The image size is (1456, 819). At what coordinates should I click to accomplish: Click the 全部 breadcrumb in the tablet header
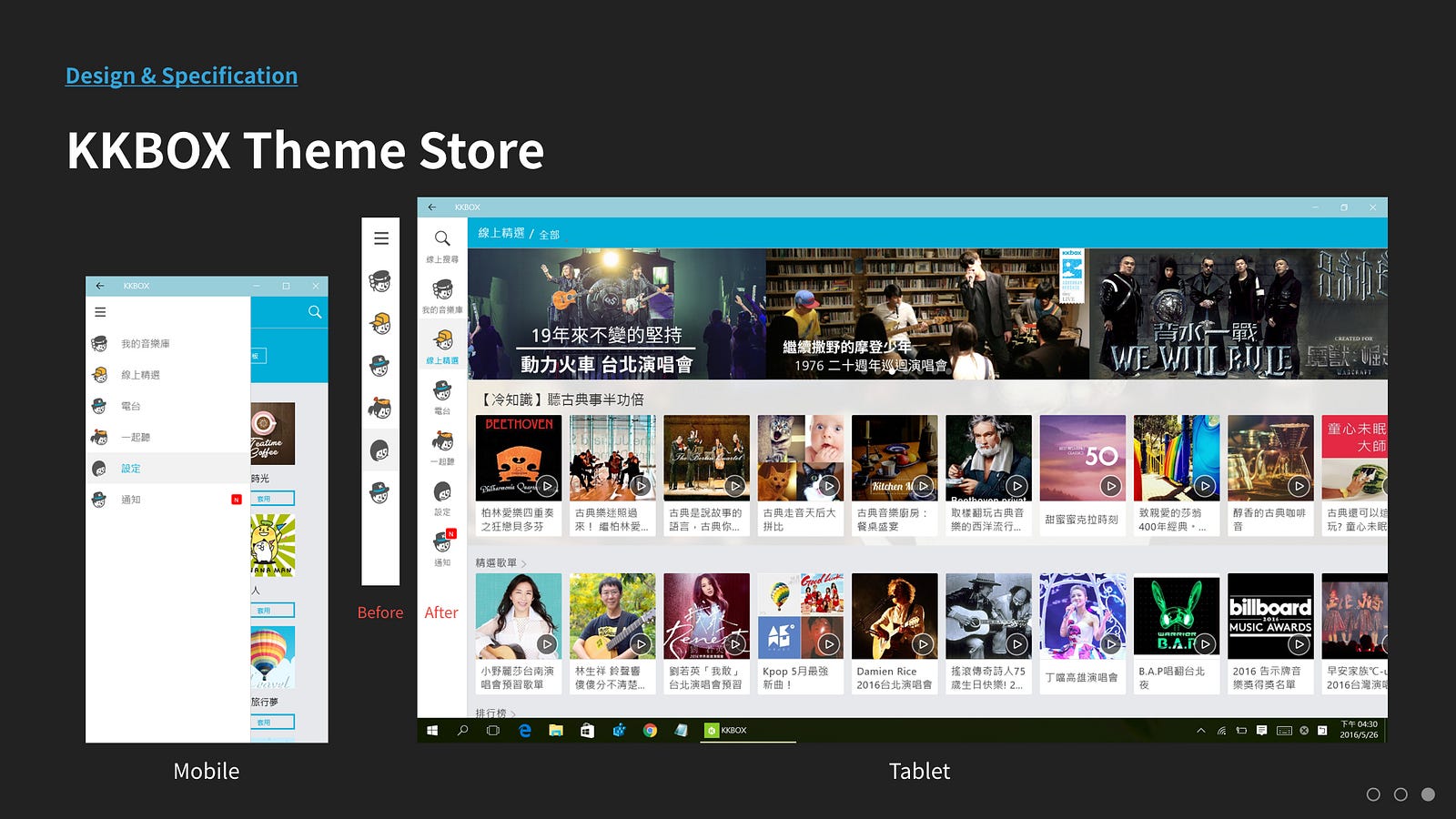click(x=550, y=235)
